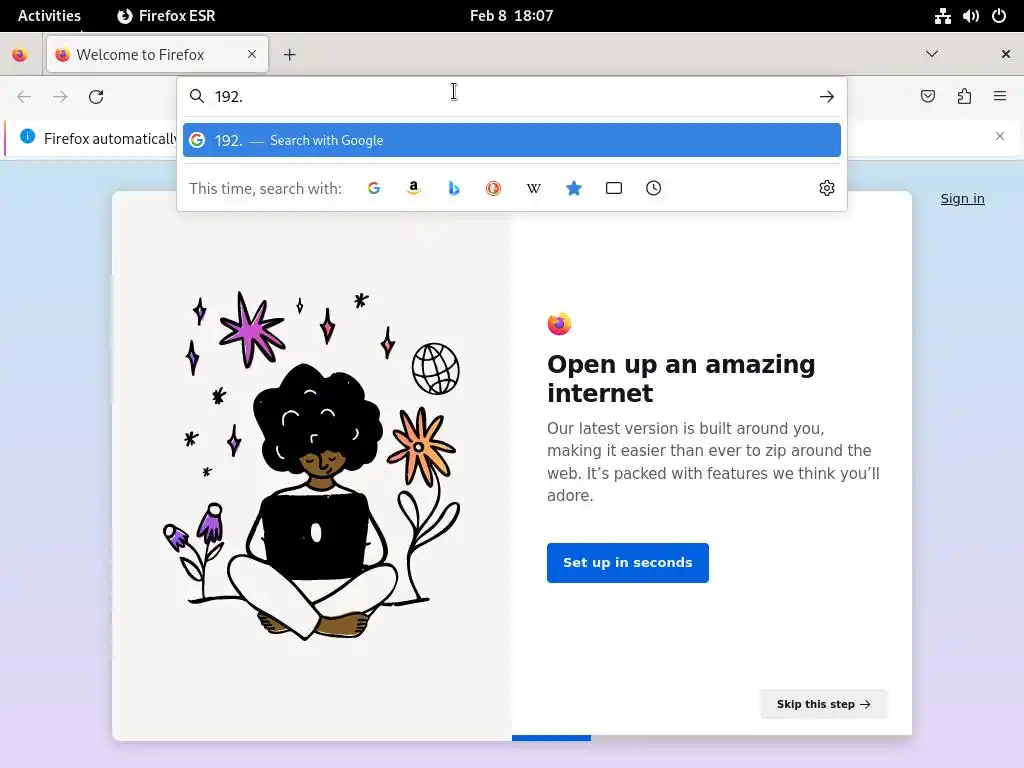Open the clock and calendar panel
The image size is (1024, 768).
(x=511, y=16)
